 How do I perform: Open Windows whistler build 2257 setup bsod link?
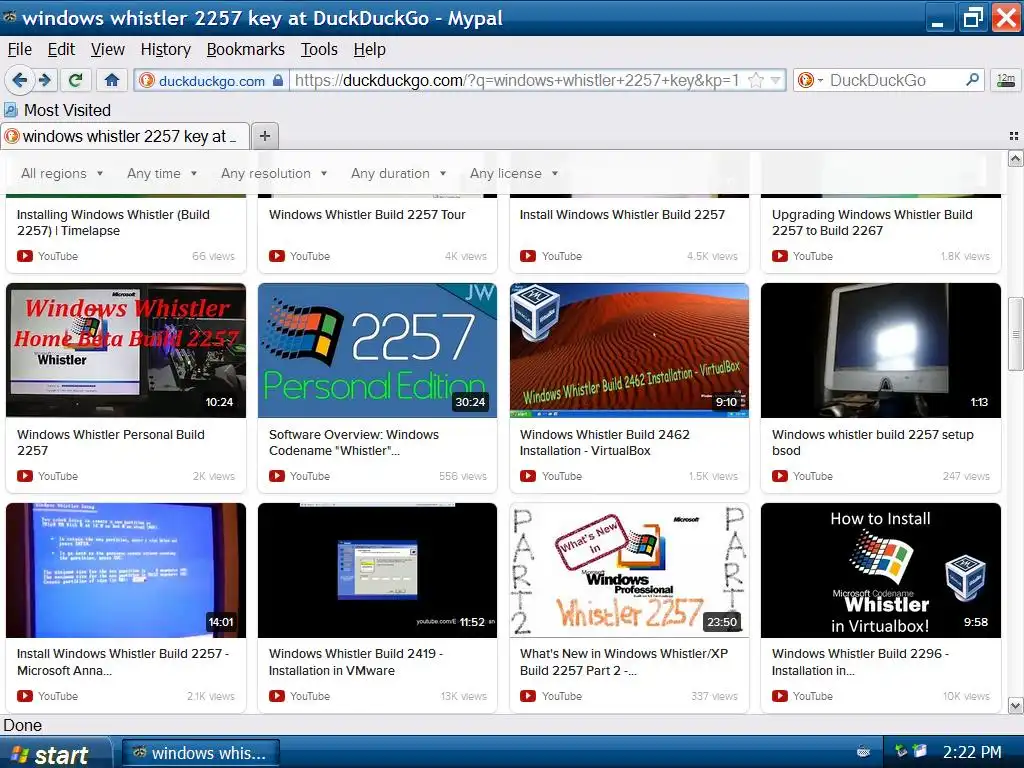coord(872,442)
